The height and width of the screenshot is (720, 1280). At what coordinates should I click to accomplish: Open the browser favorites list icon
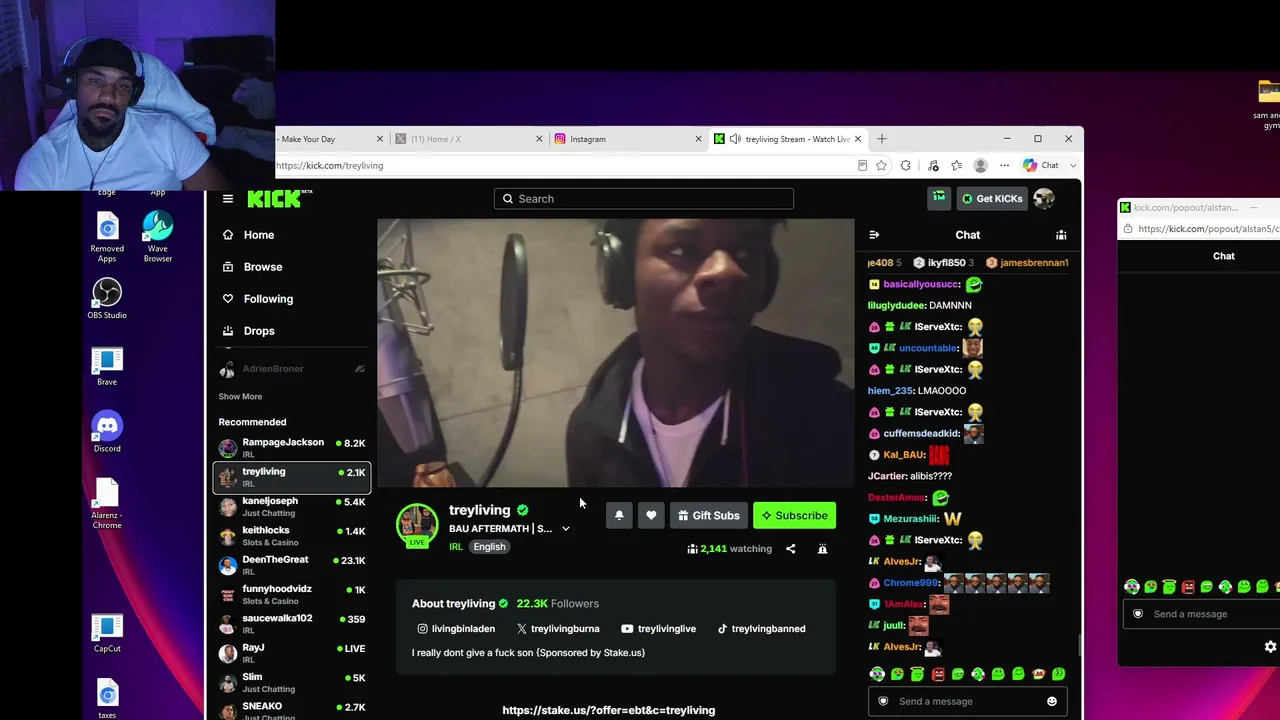click(957, 165)
